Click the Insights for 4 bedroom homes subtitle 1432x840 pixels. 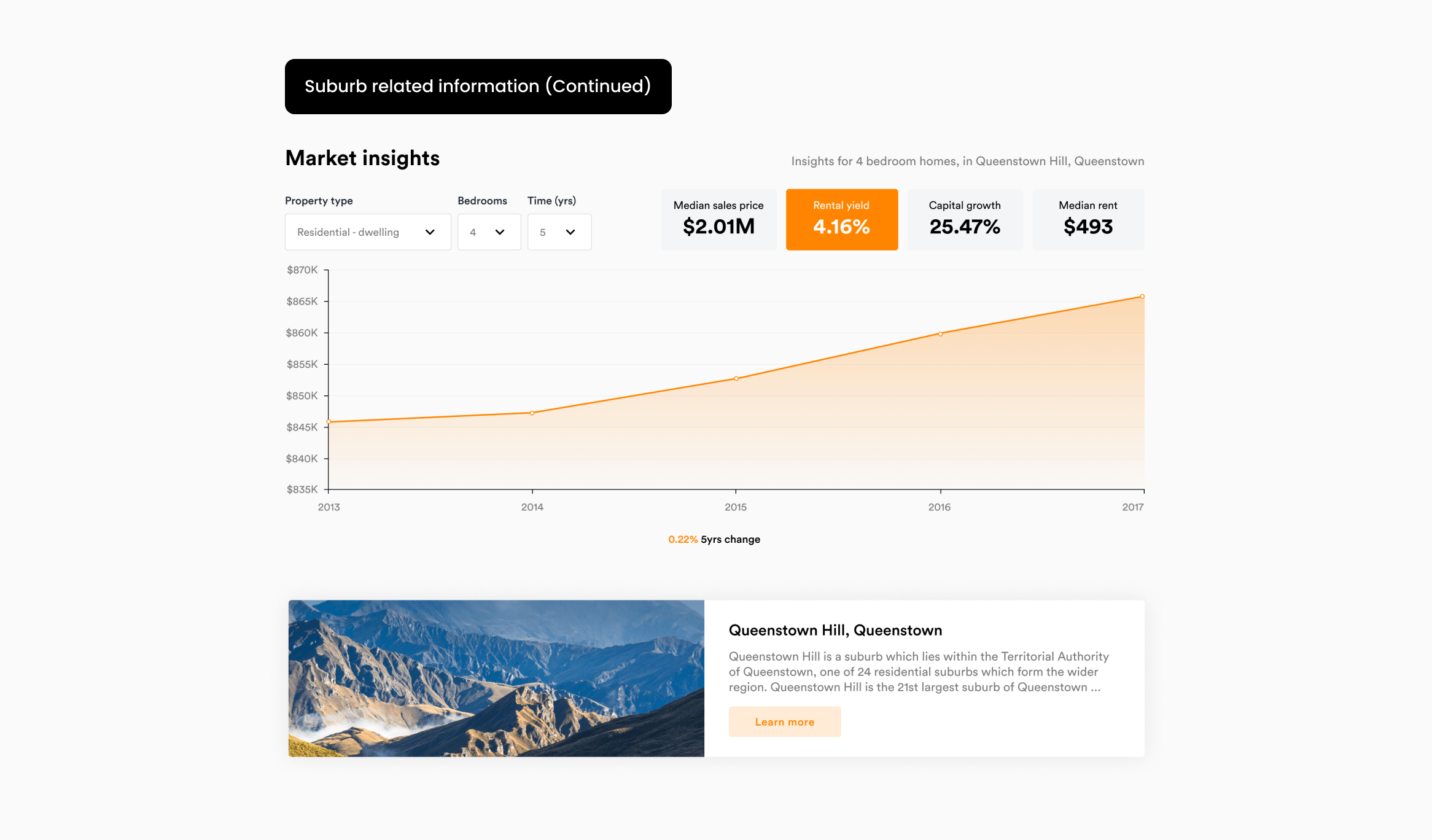click(x=968, y=161)
